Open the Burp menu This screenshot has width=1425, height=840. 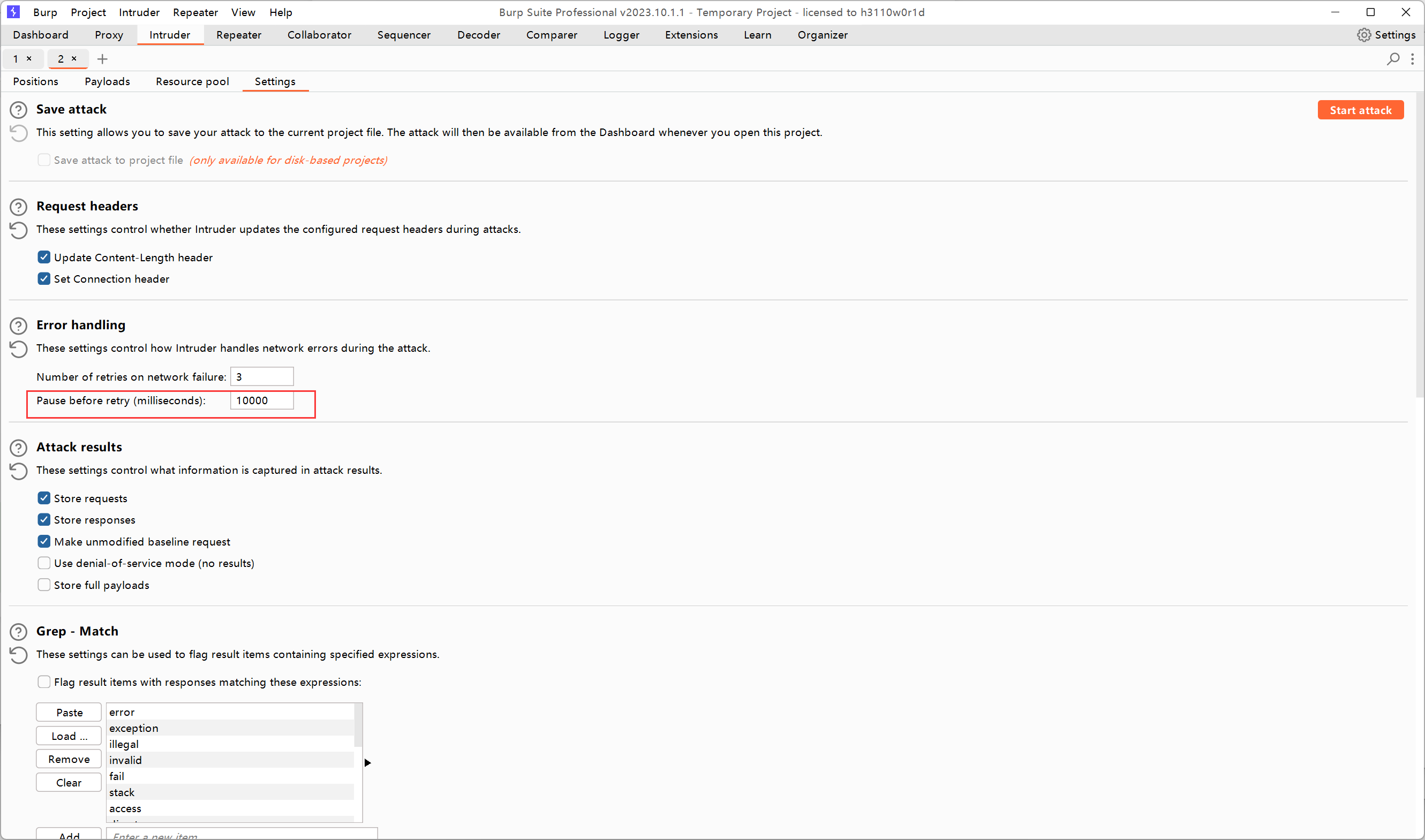coord(46,12)
